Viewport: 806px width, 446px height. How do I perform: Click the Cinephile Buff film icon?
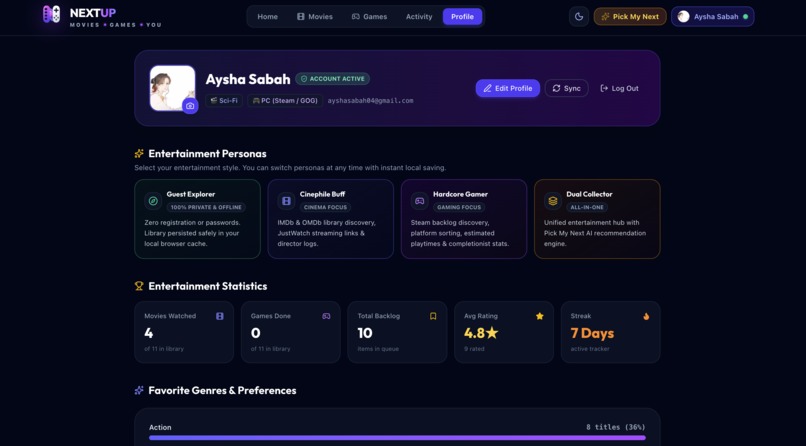point(286,201)
